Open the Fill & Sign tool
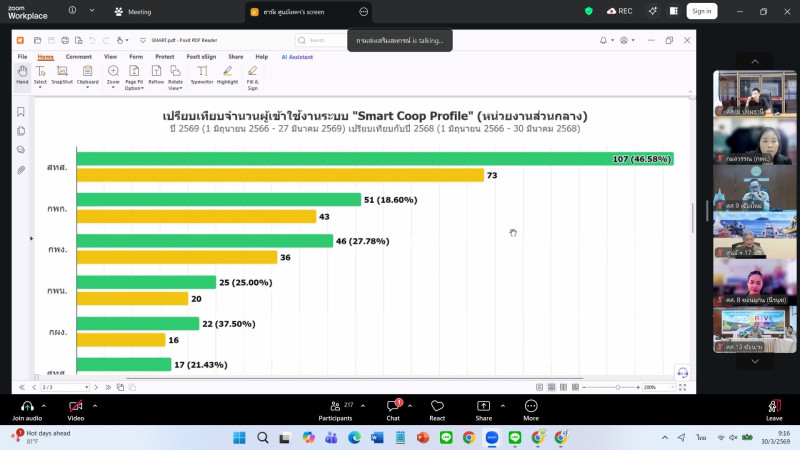The image size is (800, 450). pos(252,75)
